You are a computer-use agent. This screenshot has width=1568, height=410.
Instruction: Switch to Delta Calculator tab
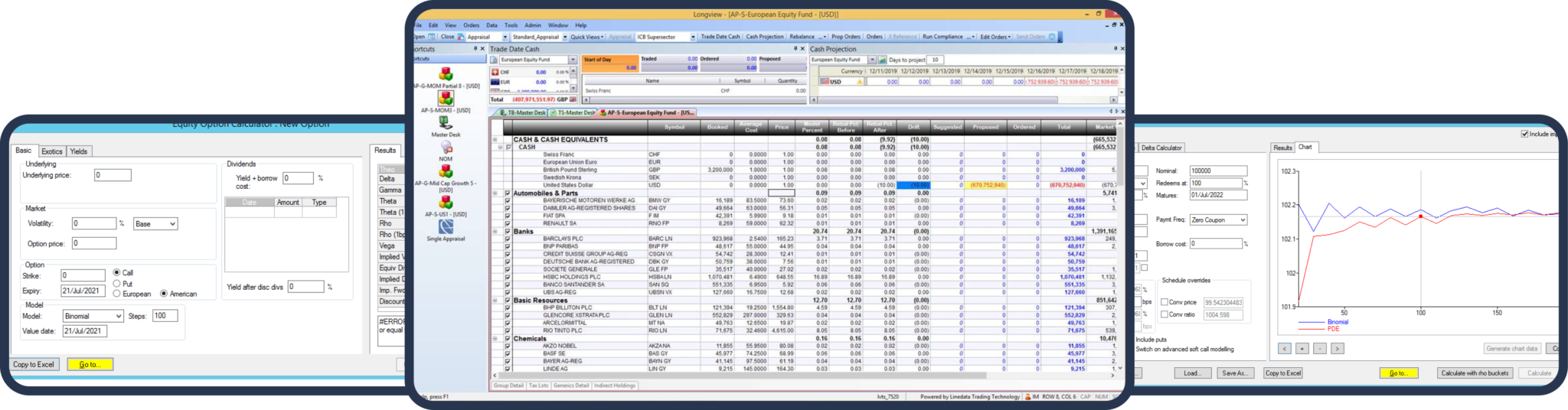1161,148
